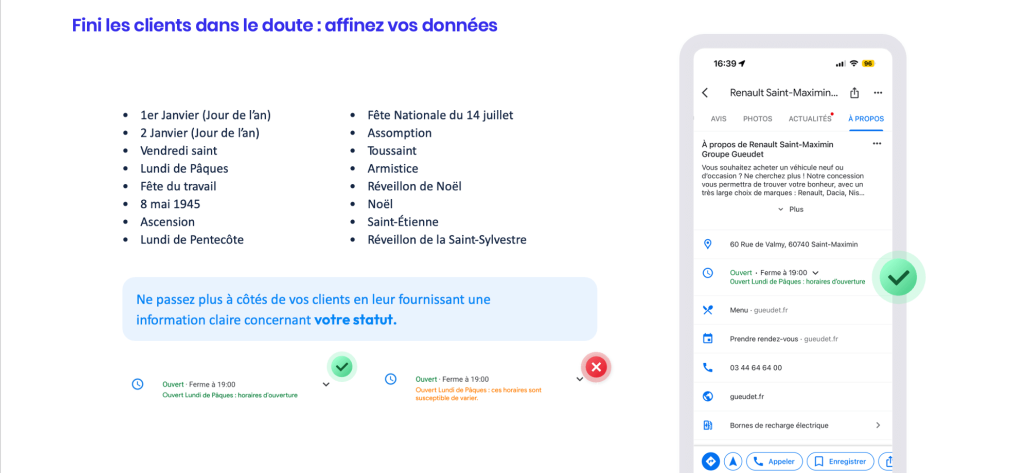Click the list item Fête du travail

click(178, 186)
